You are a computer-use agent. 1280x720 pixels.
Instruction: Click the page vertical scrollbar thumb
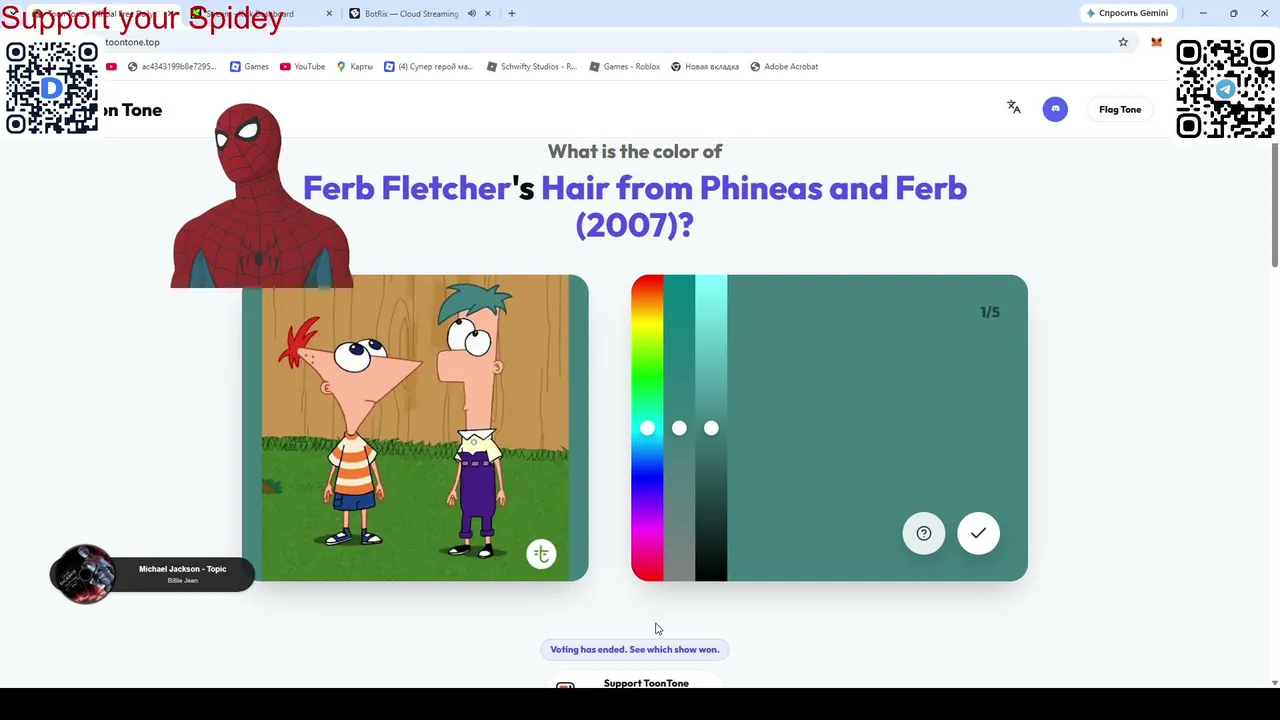(1274, 205)
